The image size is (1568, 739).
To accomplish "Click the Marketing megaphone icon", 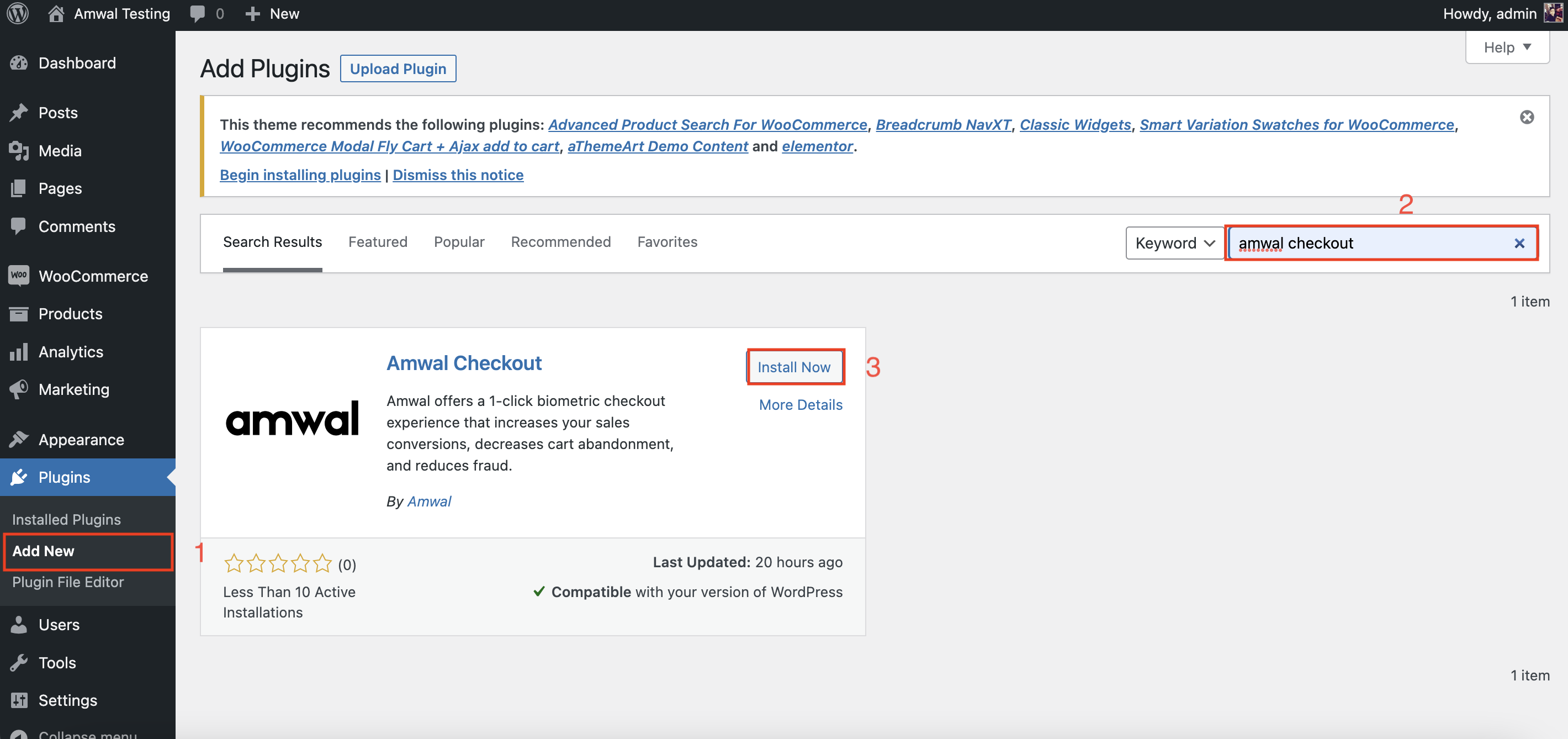I will point(19,389).
